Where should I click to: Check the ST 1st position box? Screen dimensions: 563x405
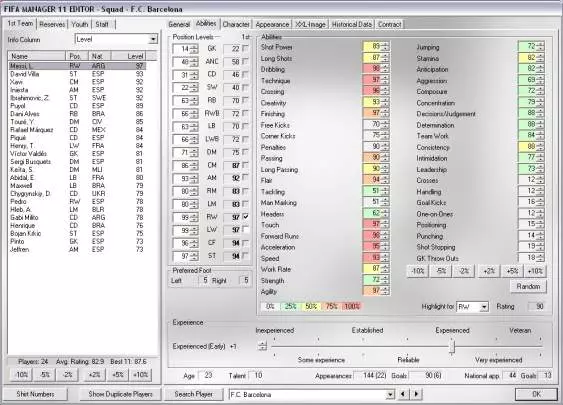[x=246, y=255]
